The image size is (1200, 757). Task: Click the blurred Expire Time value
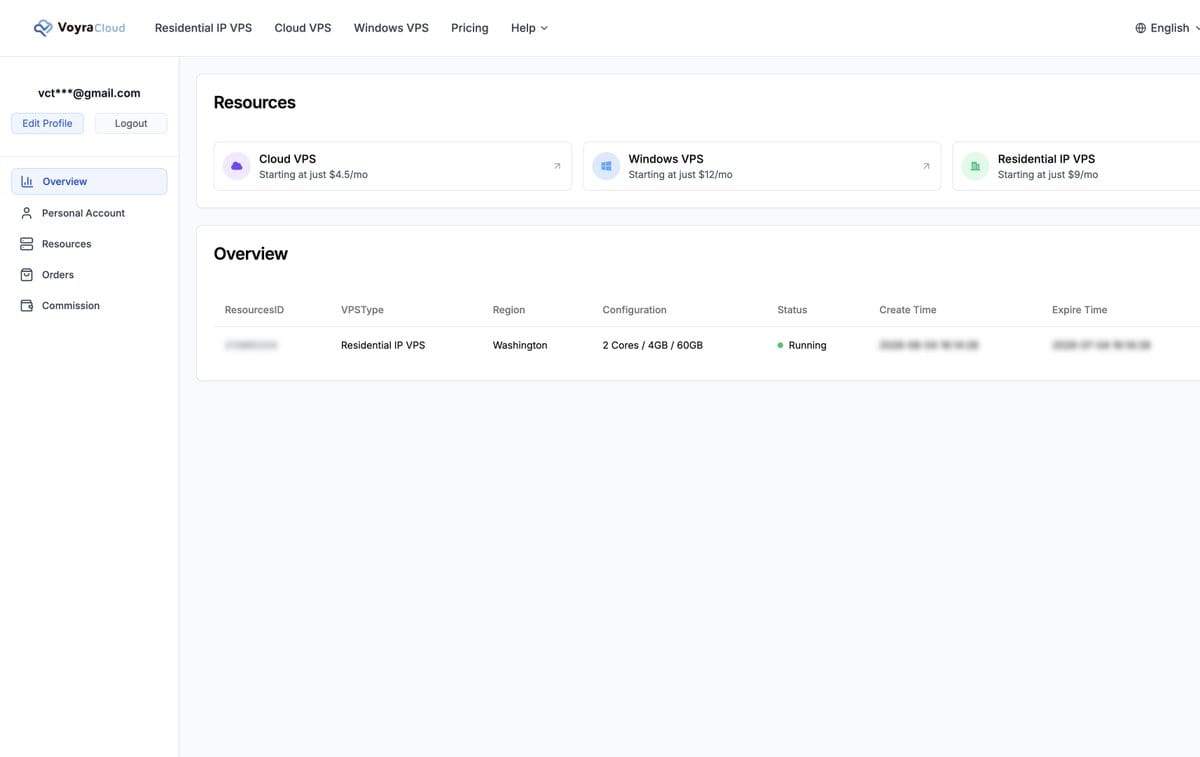[x=1101, y=345]
